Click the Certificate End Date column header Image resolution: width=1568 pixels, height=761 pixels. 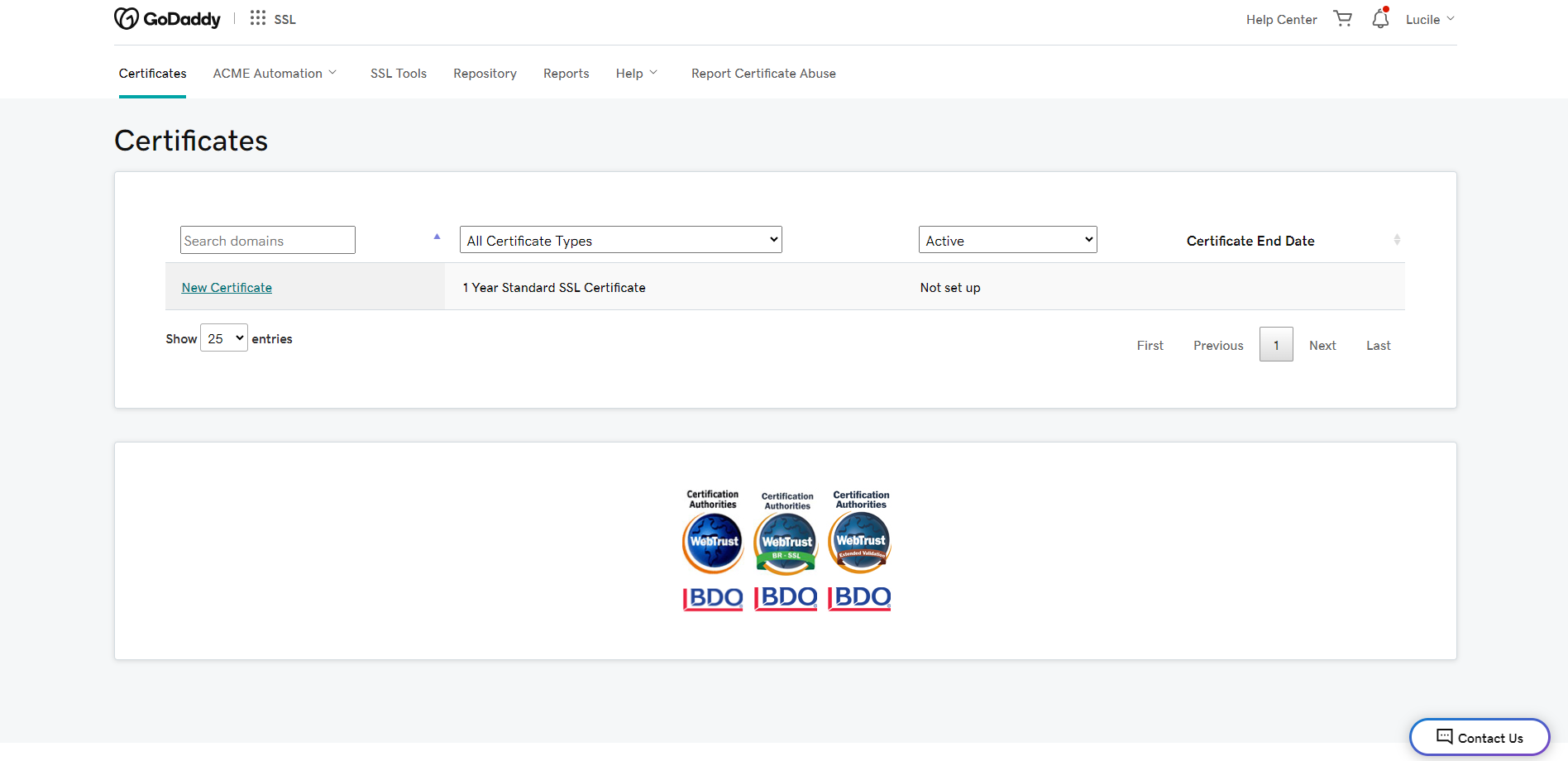point(1250,241)
